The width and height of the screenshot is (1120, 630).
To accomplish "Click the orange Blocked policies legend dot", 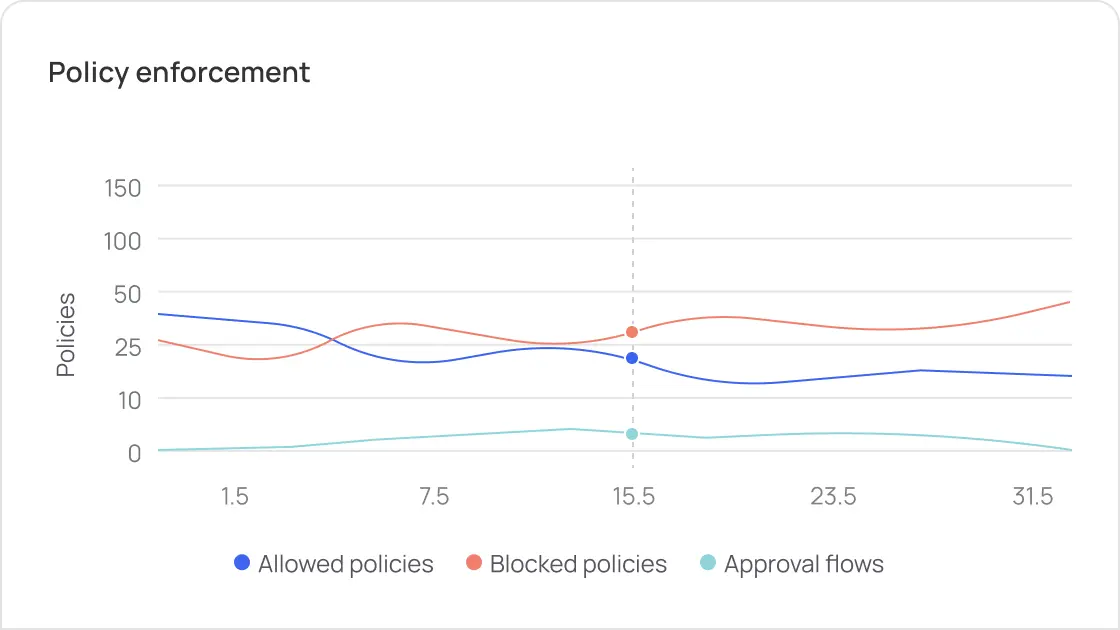I will click(x=474, y=563).
